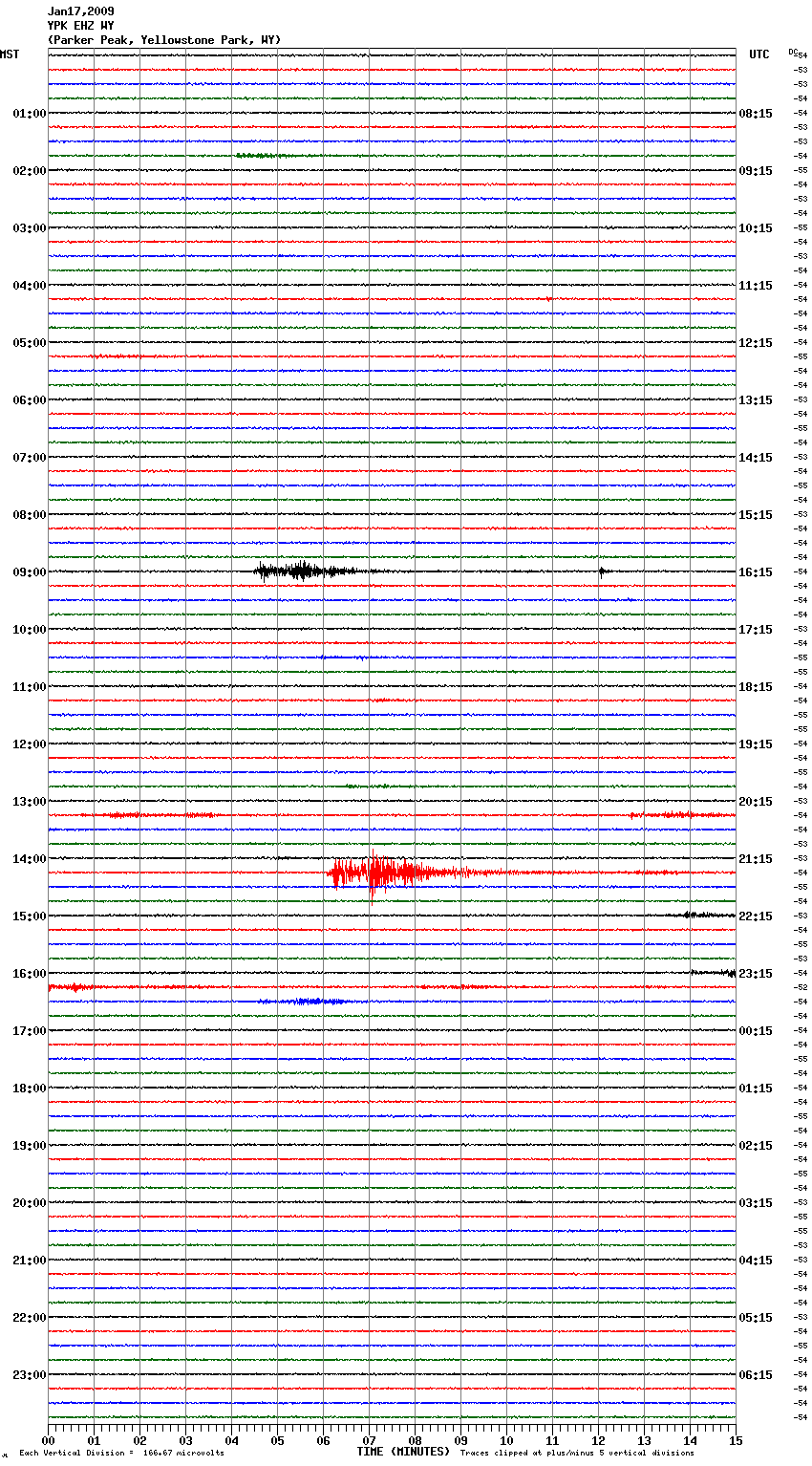Click the 14:15 UTC time label
Image resolution: width=812 pixels, height=1466 pixels.
(756, 458)
